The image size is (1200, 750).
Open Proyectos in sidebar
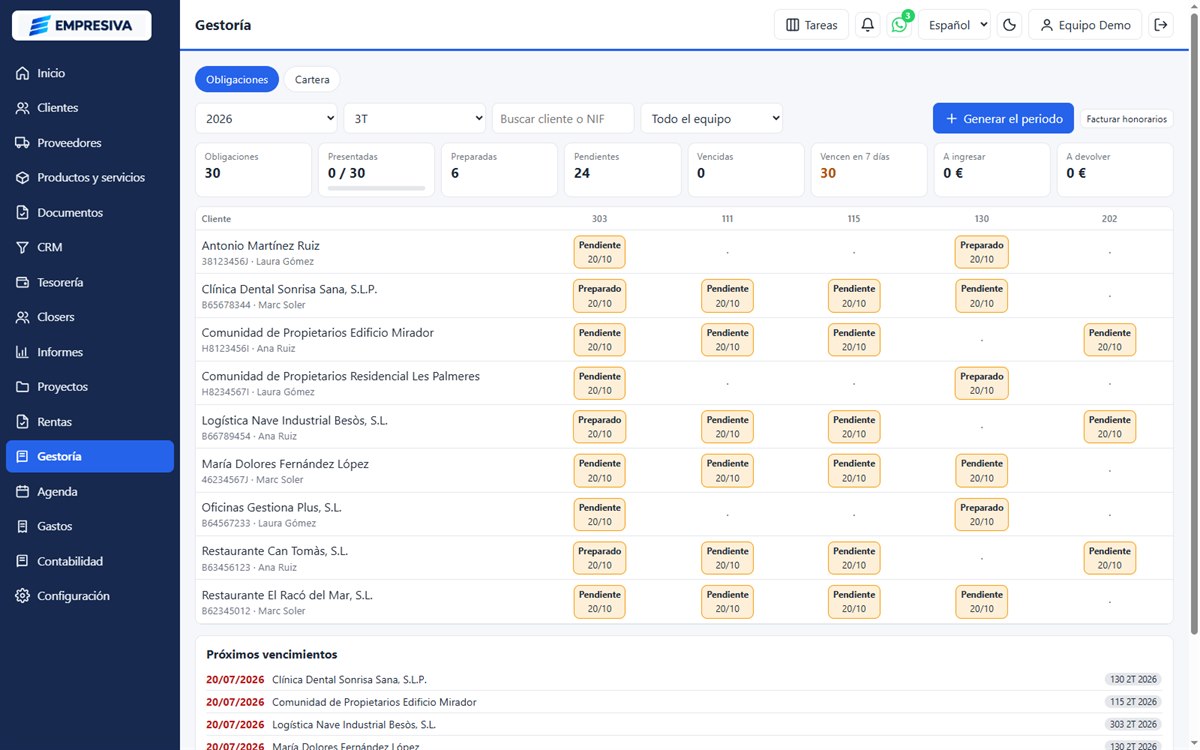[x=90, y=387]
